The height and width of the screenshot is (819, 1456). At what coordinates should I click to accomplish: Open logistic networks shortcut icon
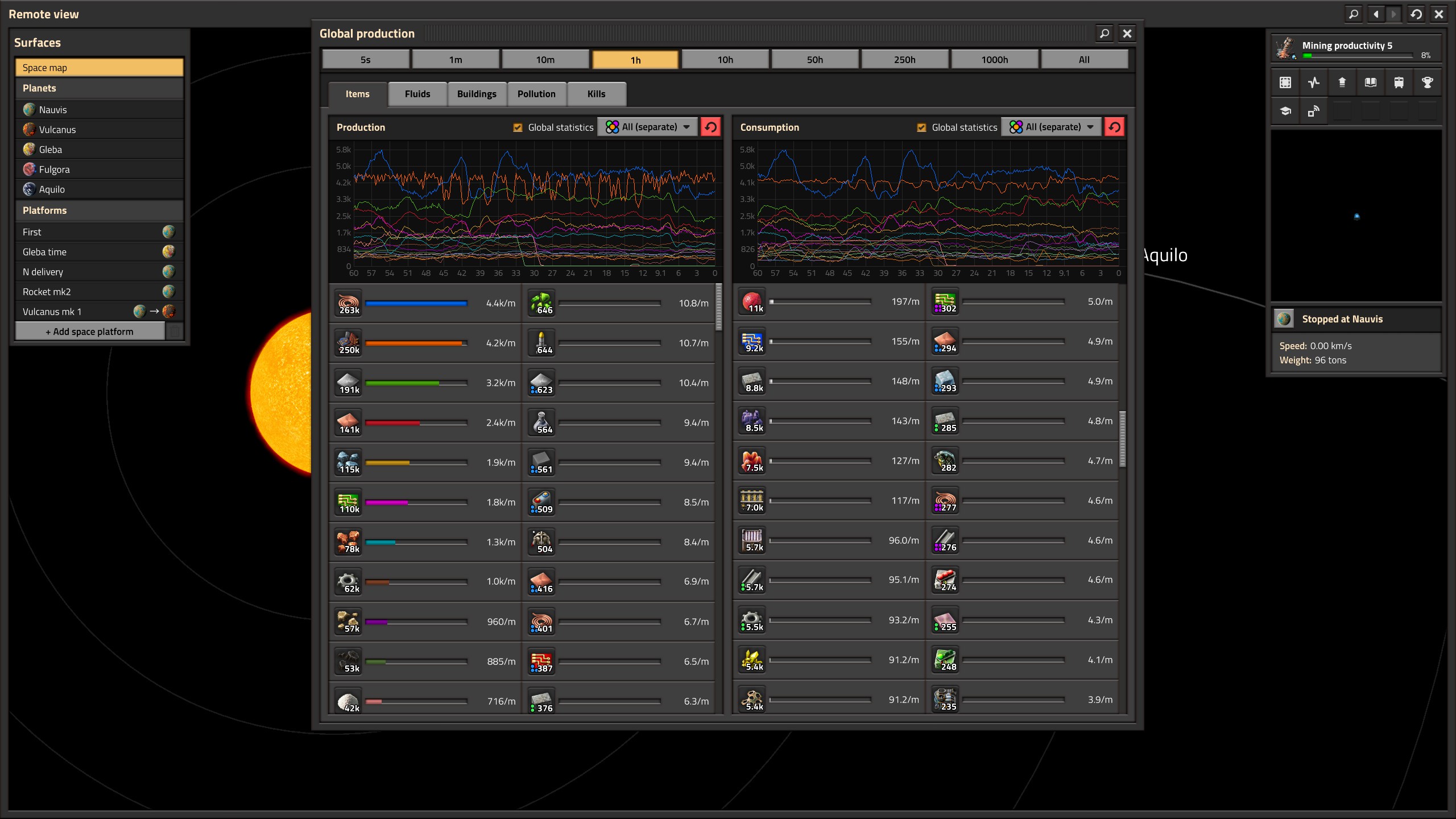point(1313,111)
